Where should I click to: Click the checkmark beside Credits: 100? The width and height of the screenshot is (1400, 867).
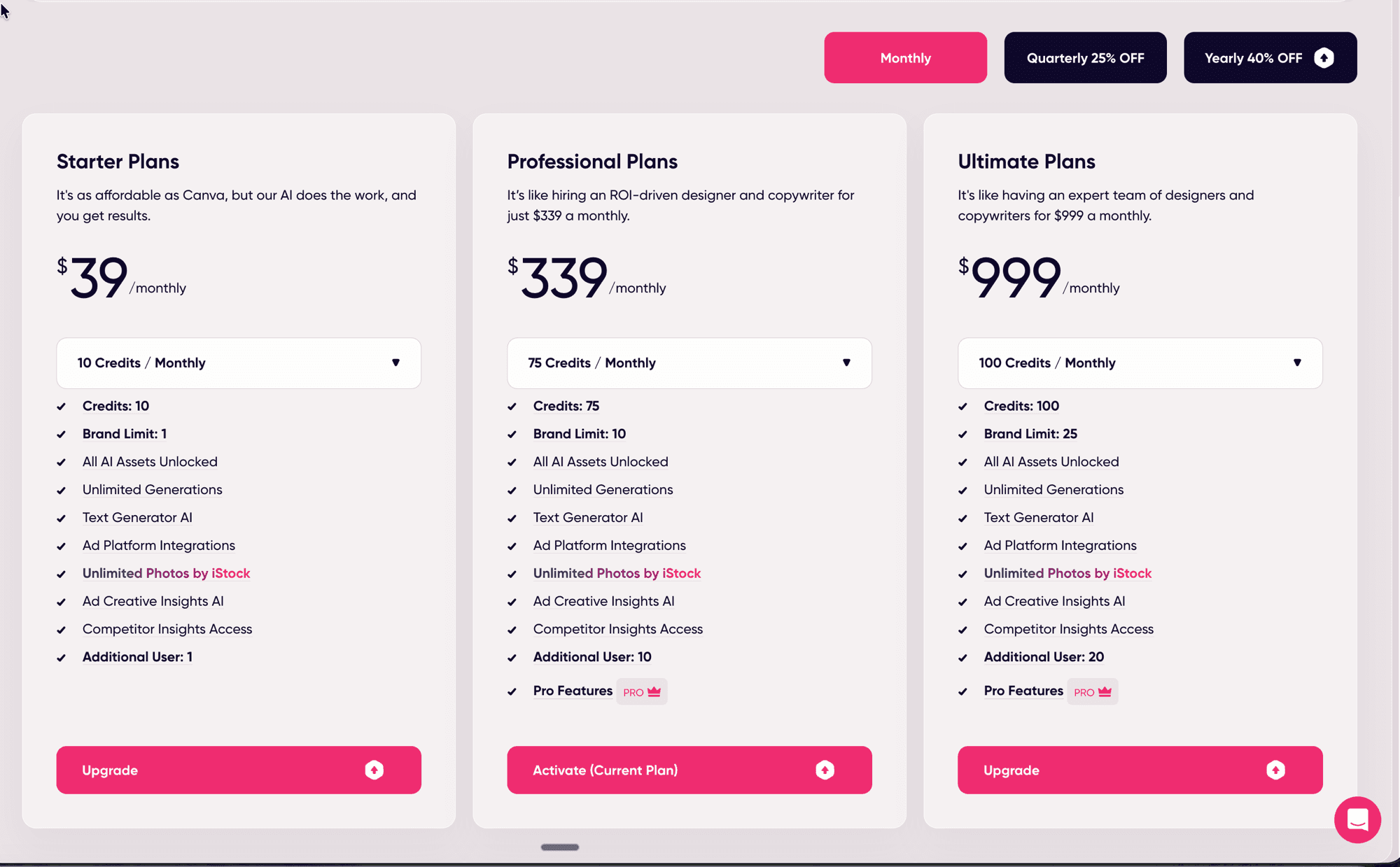point(962,406)
